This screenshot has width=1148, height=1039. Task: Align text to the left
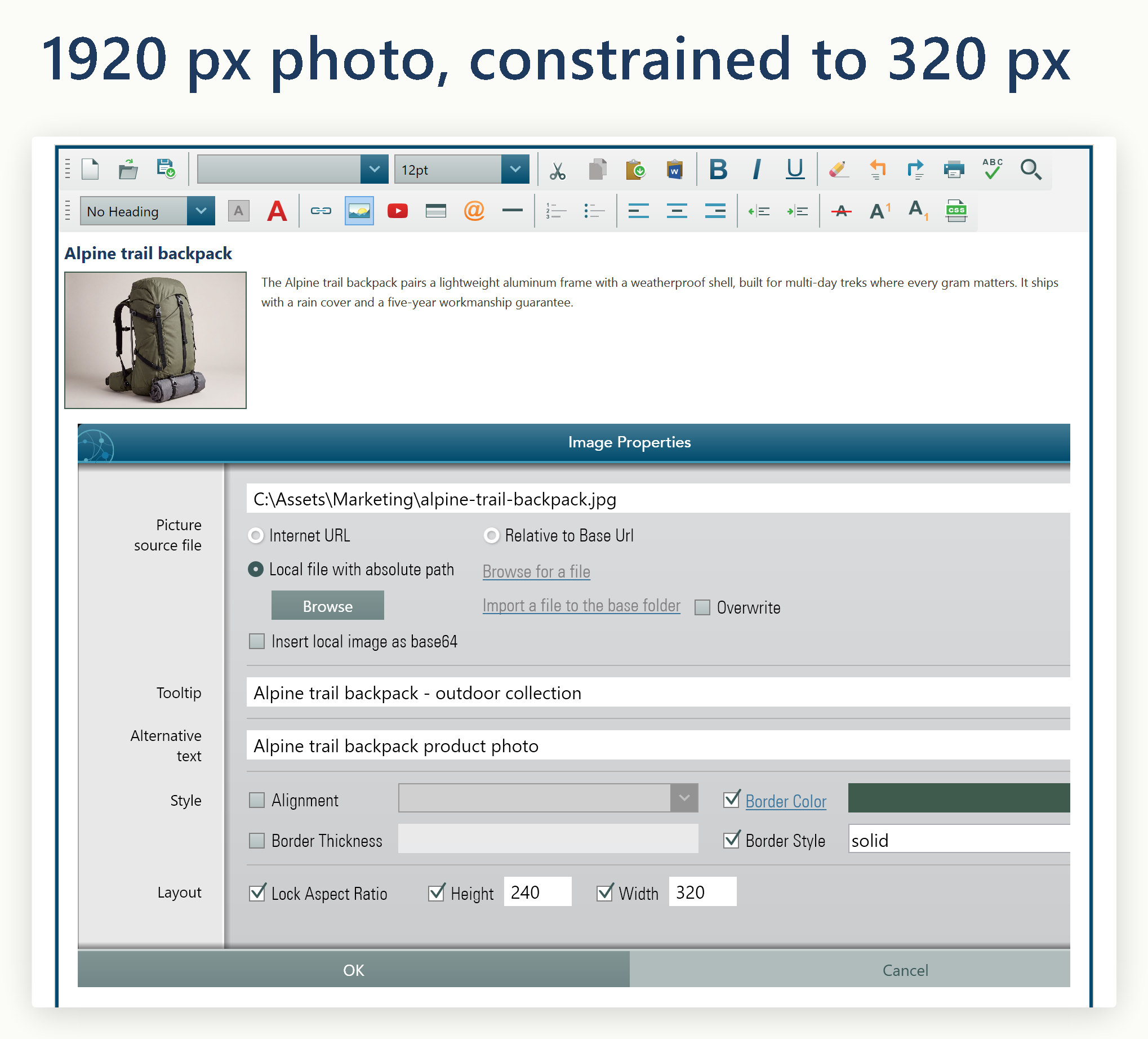pyautogui.click(x=638, y=211)
